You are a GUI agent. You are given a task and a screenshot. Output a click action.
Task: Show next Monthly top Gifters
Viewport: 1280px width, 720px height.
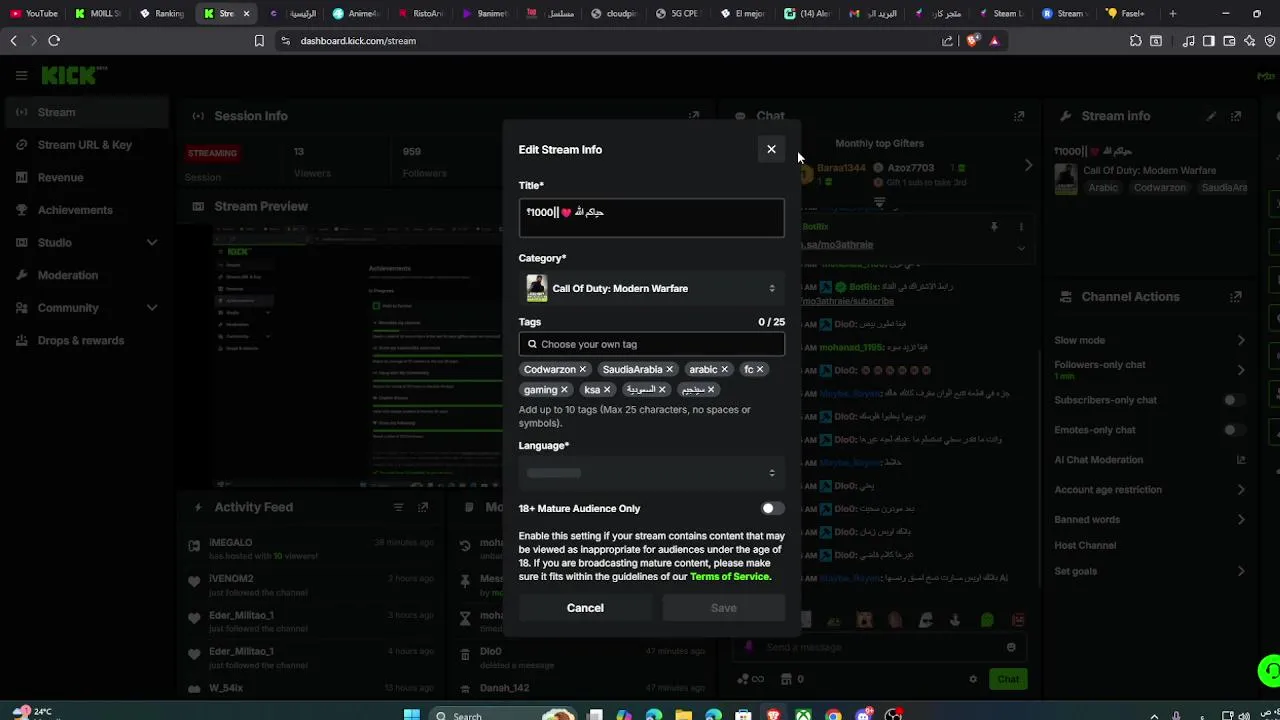point(1028,166)
